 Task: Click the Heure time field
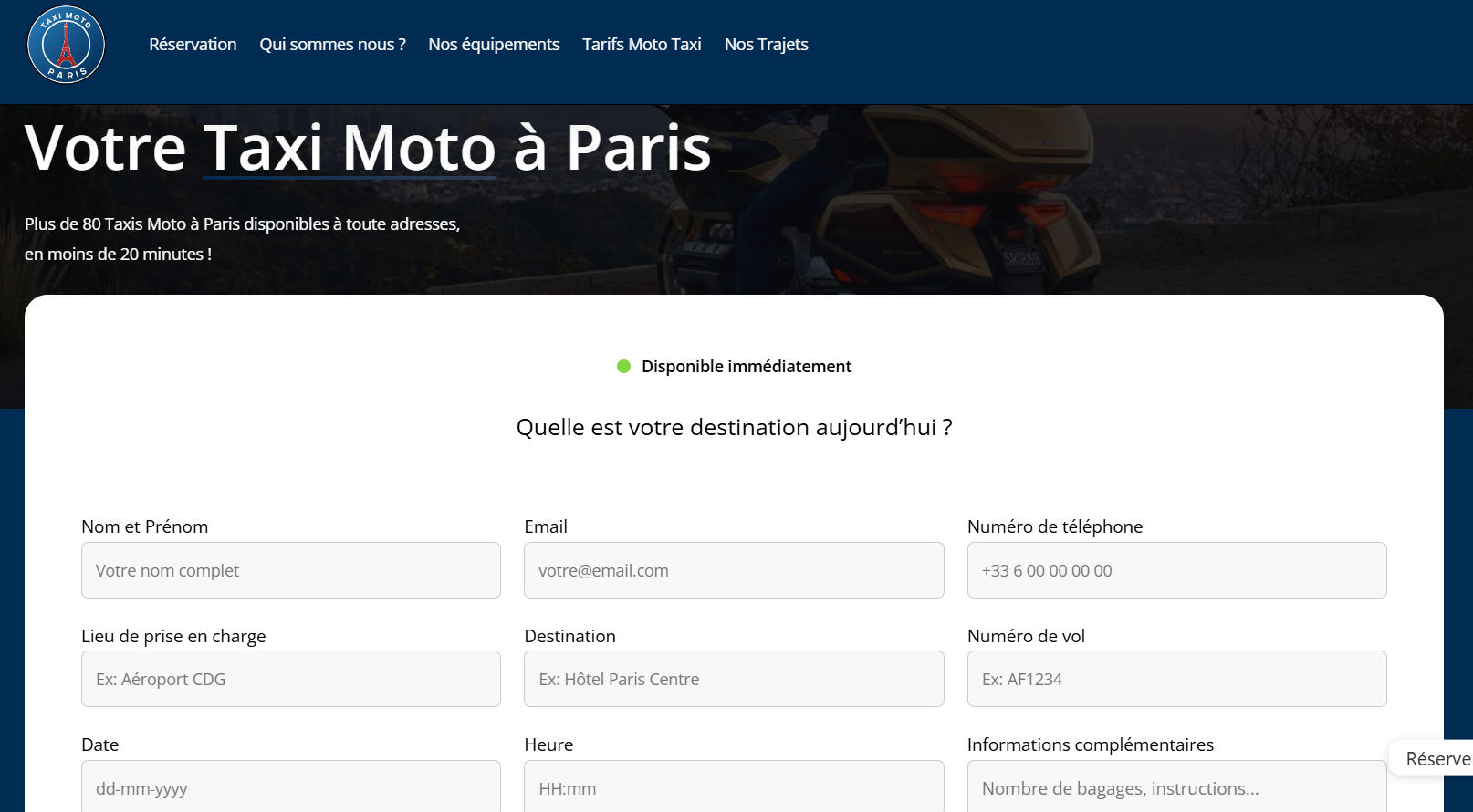coord(734,786)
